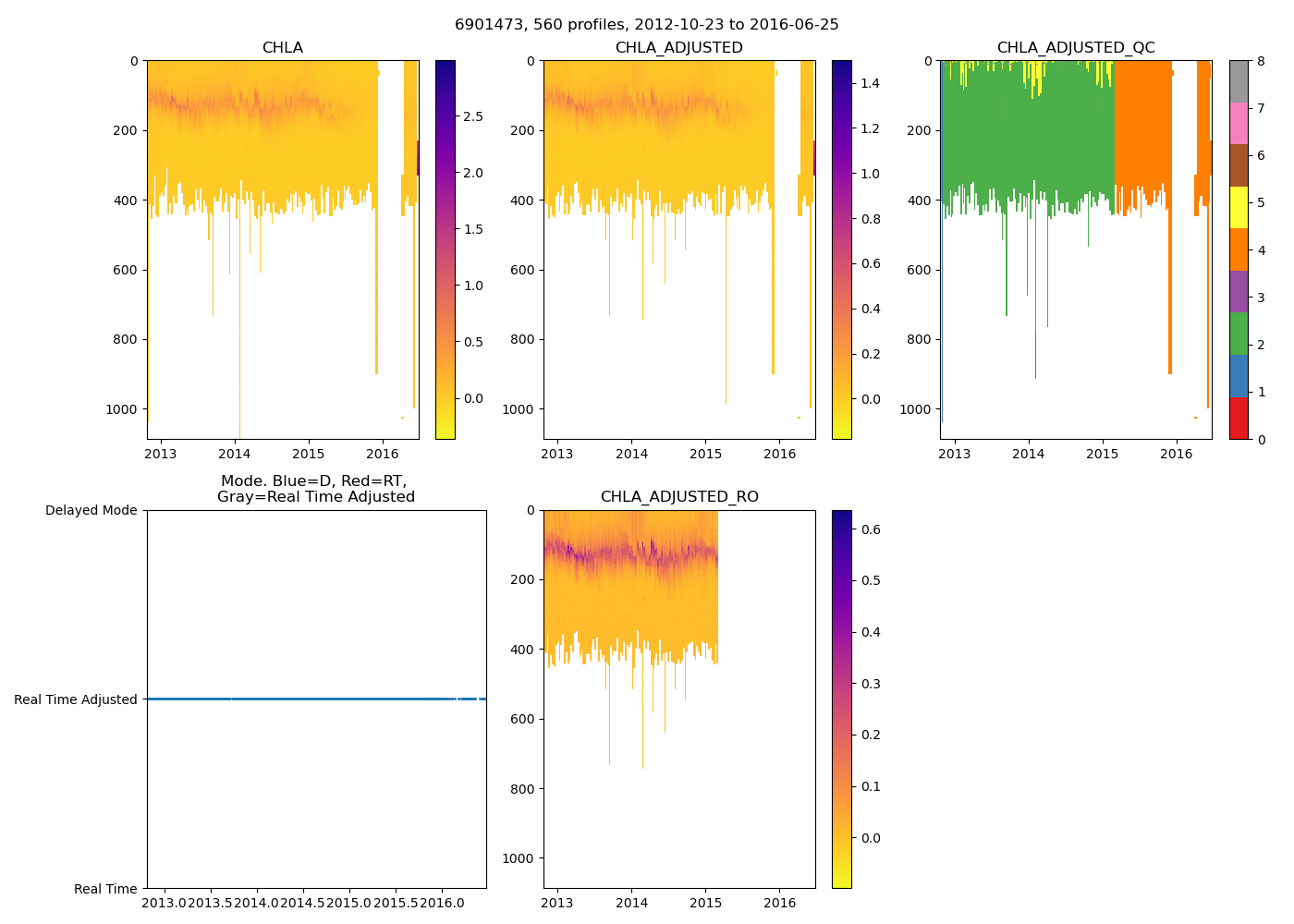
Task: Select the 'Real Time Adjusted' axis label
Action: click(x=75, y=699)
